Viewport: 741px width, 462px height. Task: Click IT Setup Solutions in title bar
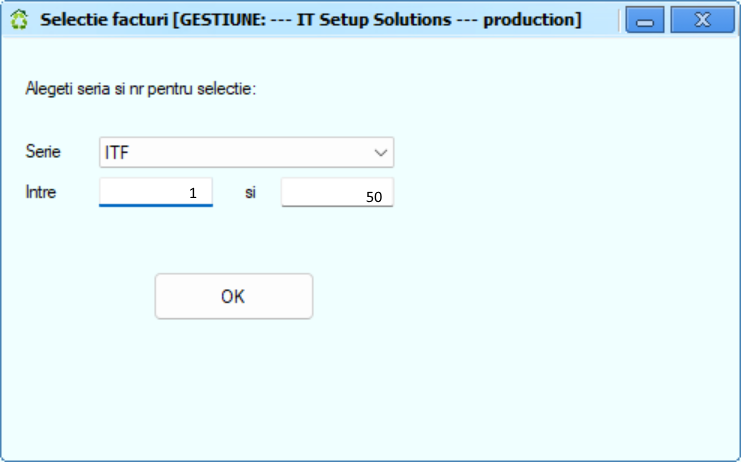pos(374,20)
